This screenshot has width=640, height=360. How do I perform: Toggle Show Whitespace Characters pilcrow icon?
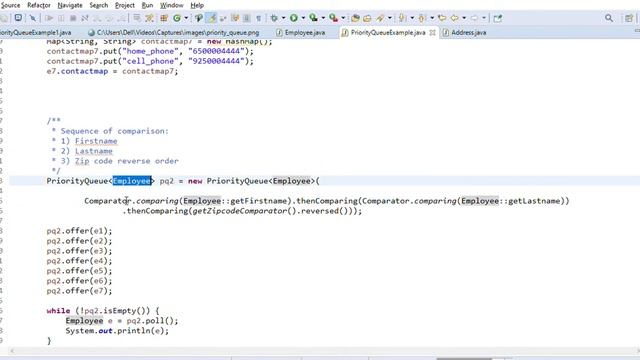click(259, 18)
